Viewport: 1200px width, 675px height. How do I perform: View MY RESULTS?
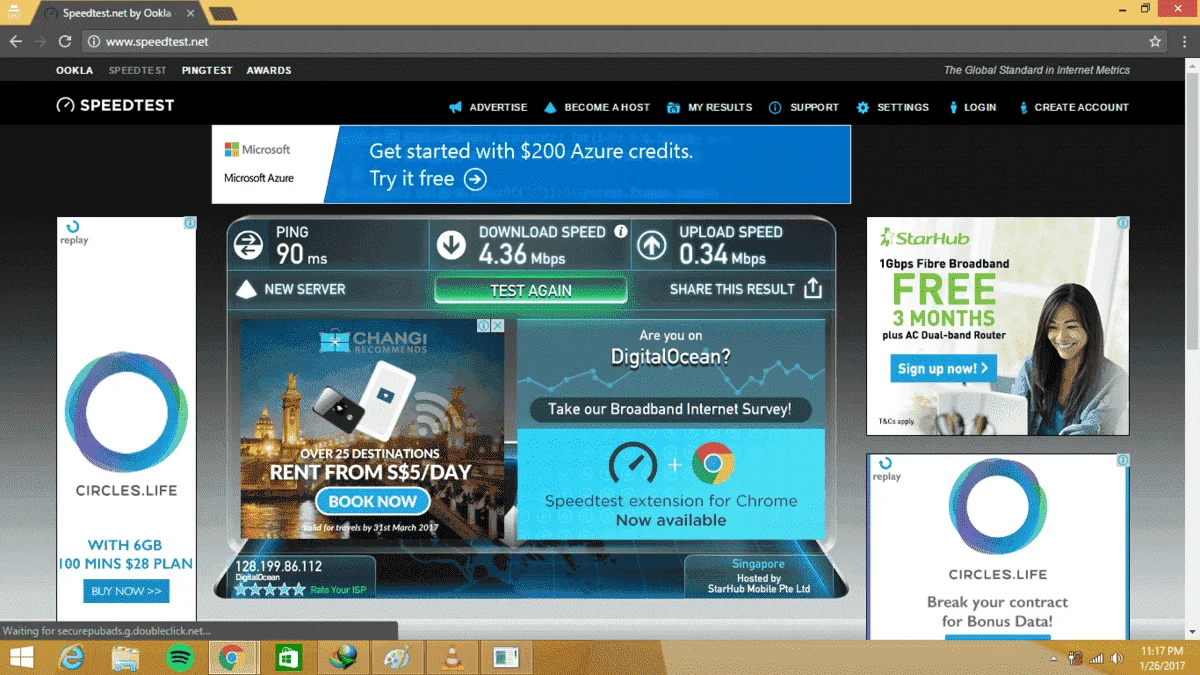[709, 107]
